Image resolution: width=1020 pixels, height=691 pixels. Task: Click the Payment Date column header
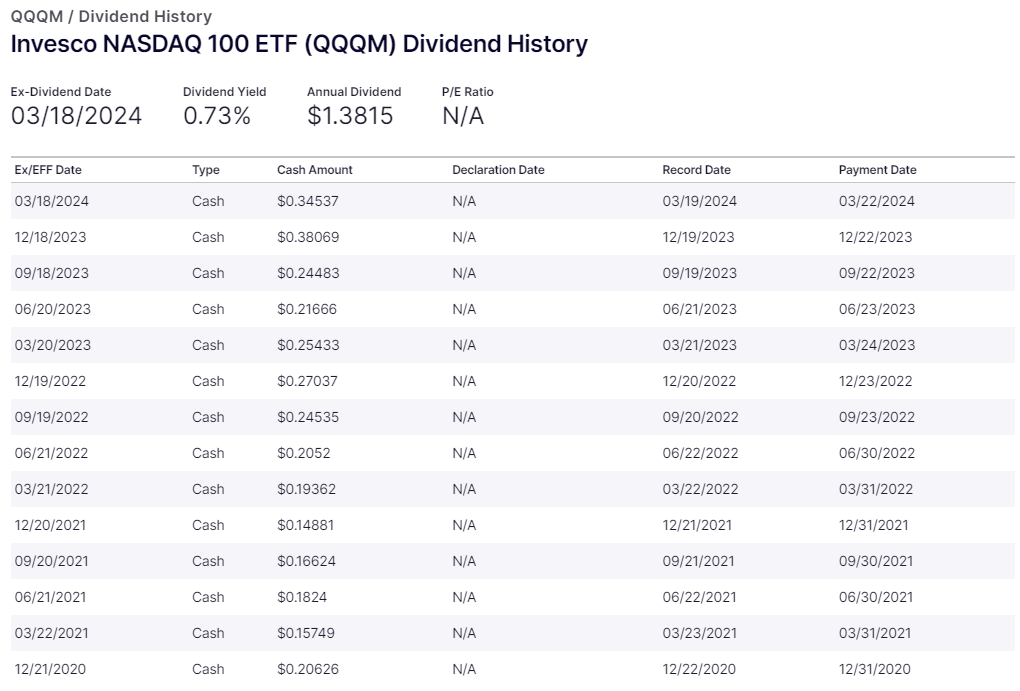(x=877, y=170)
